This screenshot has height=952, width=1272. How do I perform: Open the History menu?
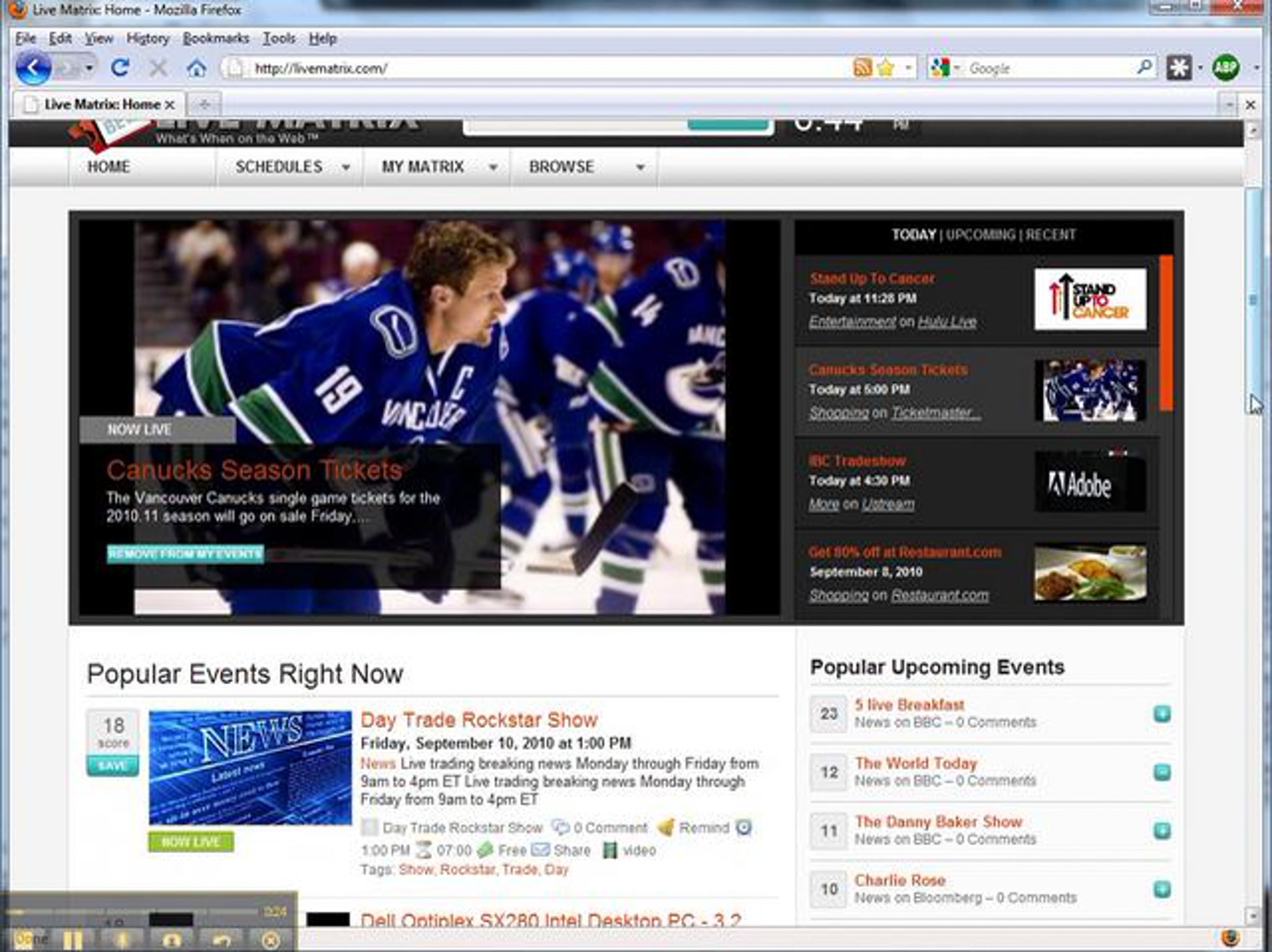[x=148, y=39]
